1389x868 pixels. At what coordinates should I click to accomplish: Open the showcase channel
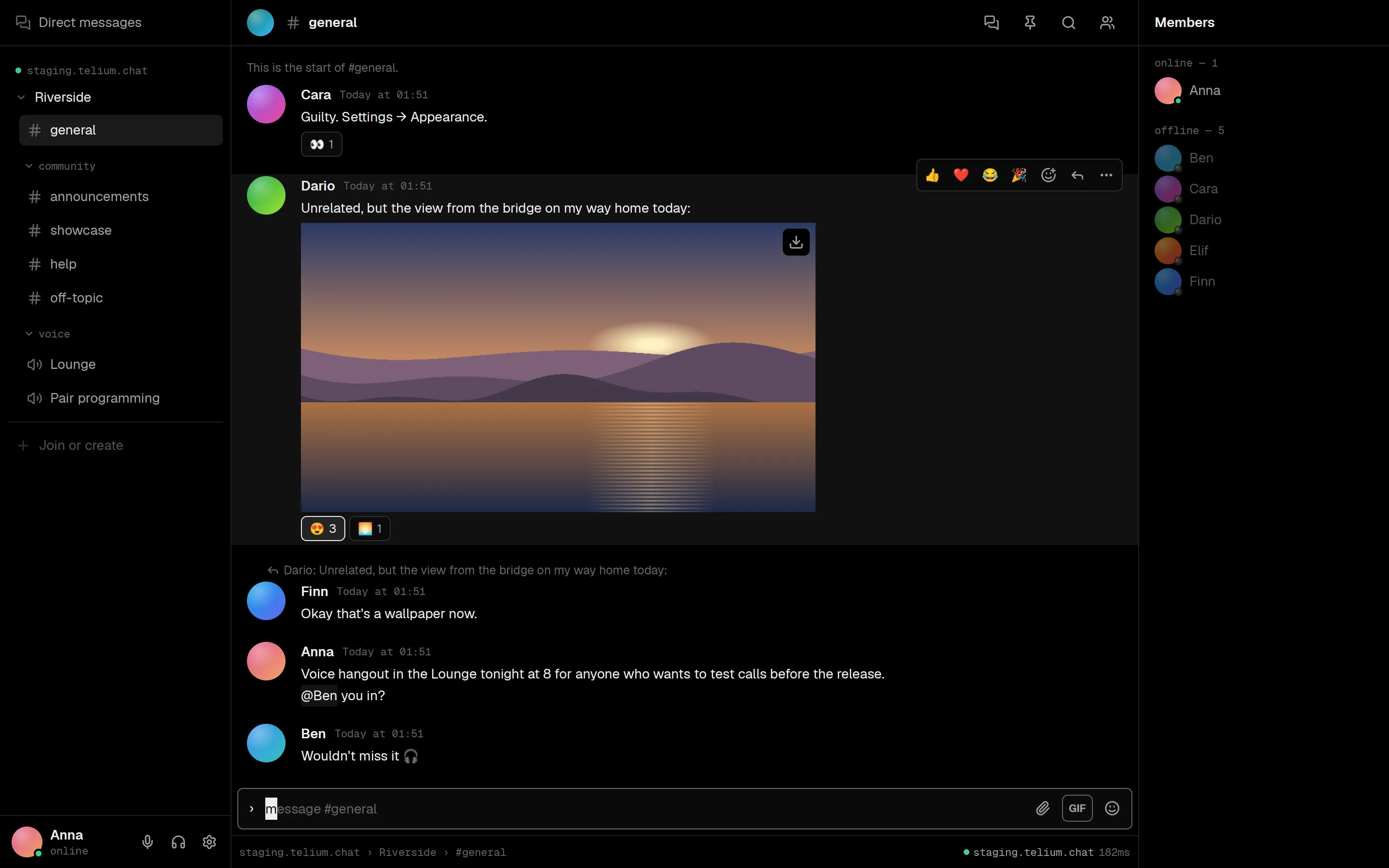tap(121, 230)
